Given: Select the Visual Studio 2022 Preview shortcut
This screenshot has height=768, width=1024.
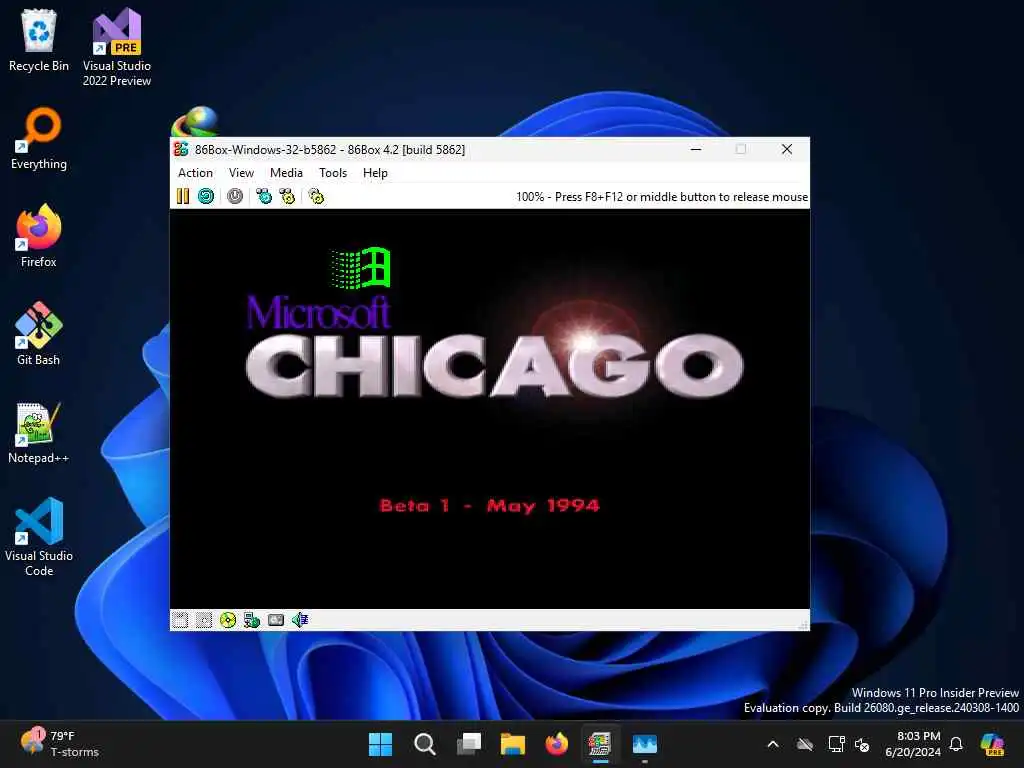Looking at the screenshot, I should click(x=117, y=48).
